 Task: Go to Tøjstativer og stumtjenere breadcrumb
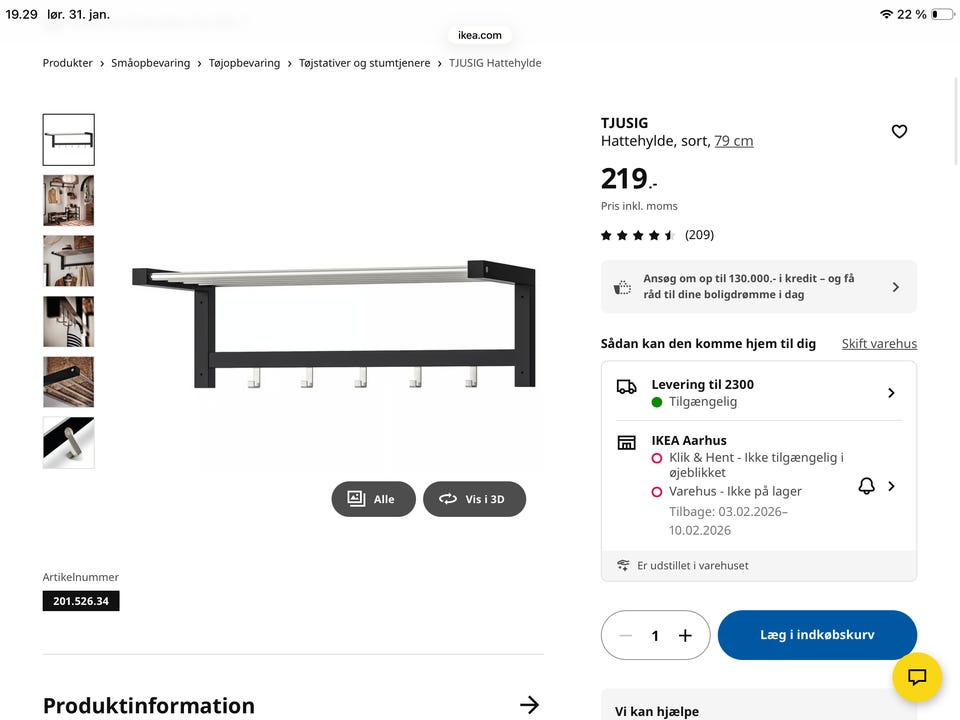[364, 63]
